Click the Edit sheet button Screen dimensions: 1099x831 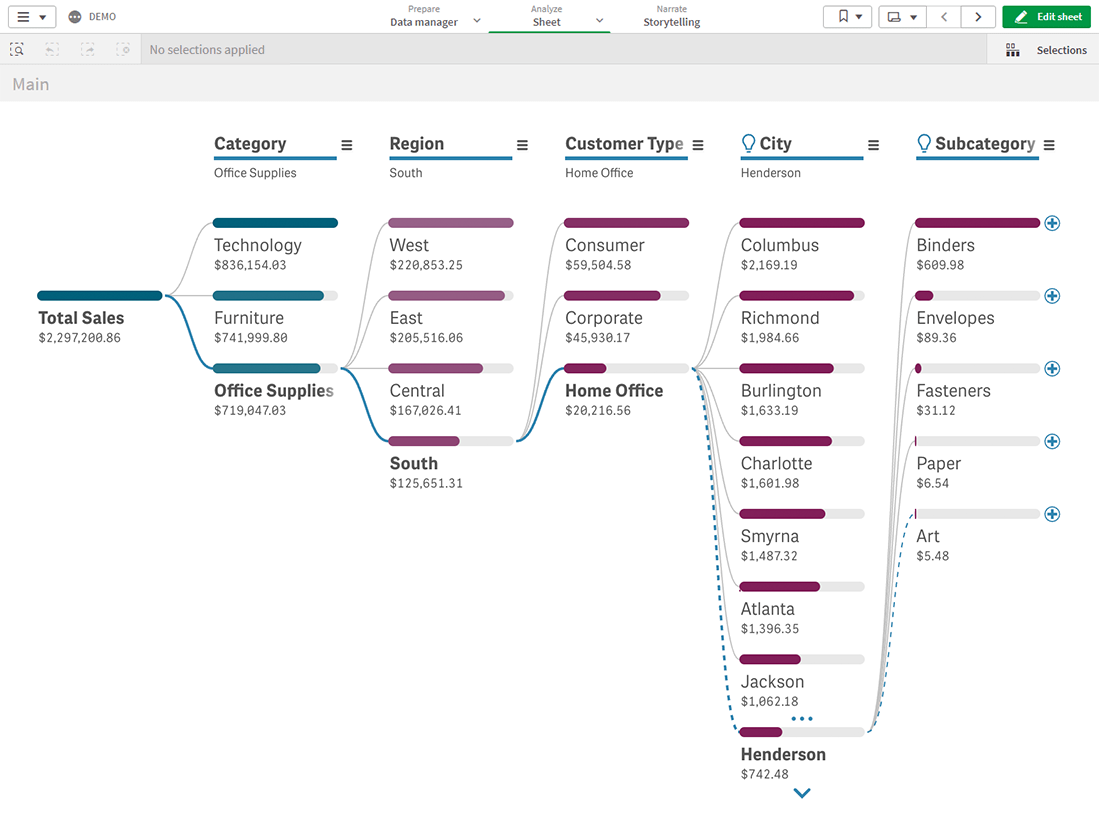click(1047, 17)
